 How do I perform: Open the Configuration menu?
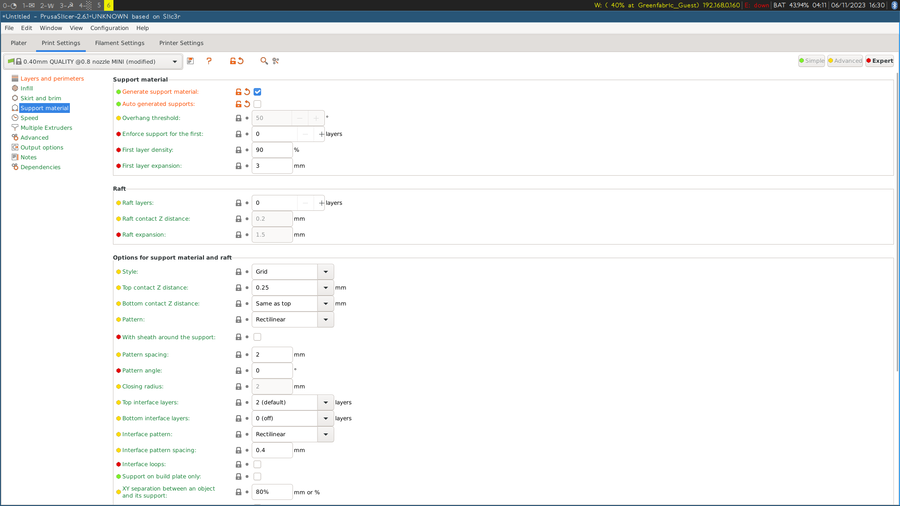(109, 28)
